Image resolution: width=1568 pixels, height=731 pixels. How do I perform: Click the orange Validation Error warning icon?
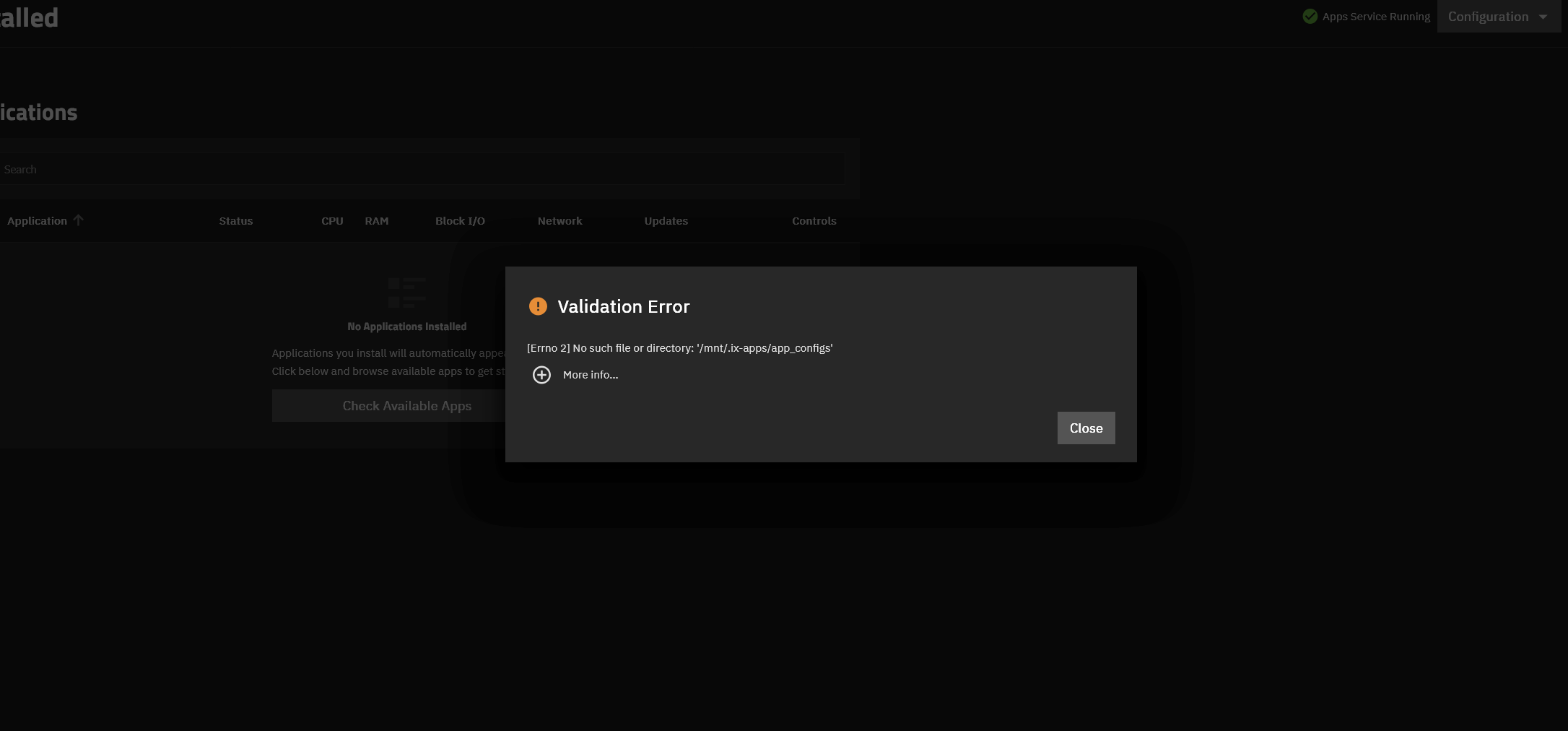point(538,306)
